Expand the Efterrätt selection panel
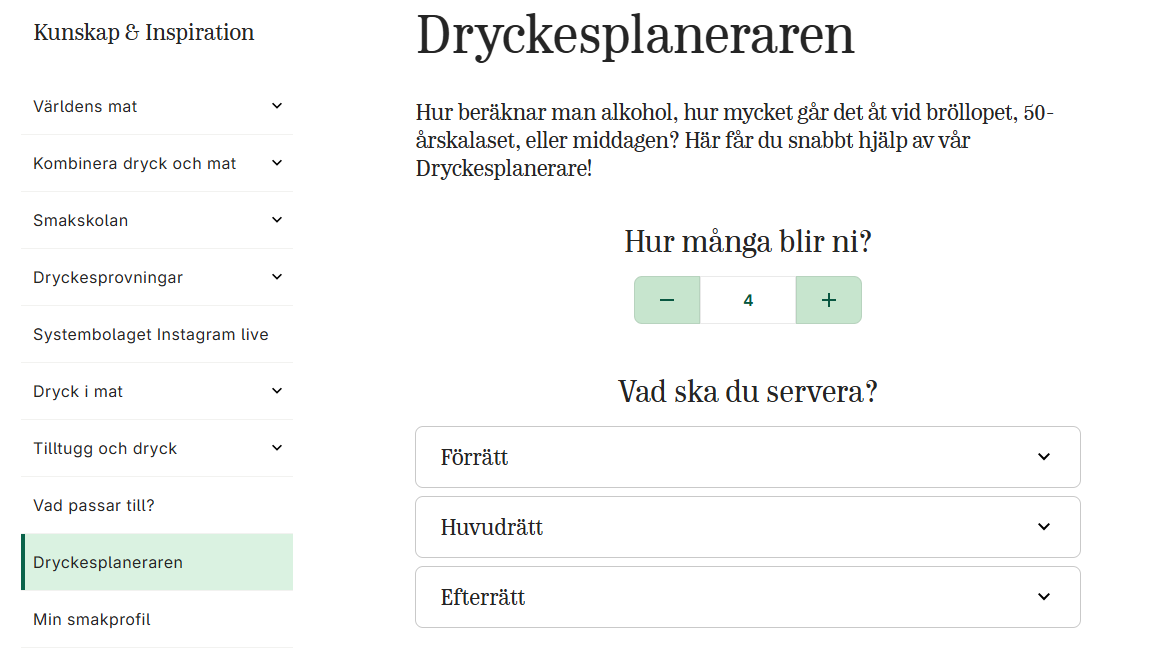The height and width of the screenshot is (664, 1149). (747, 597)
